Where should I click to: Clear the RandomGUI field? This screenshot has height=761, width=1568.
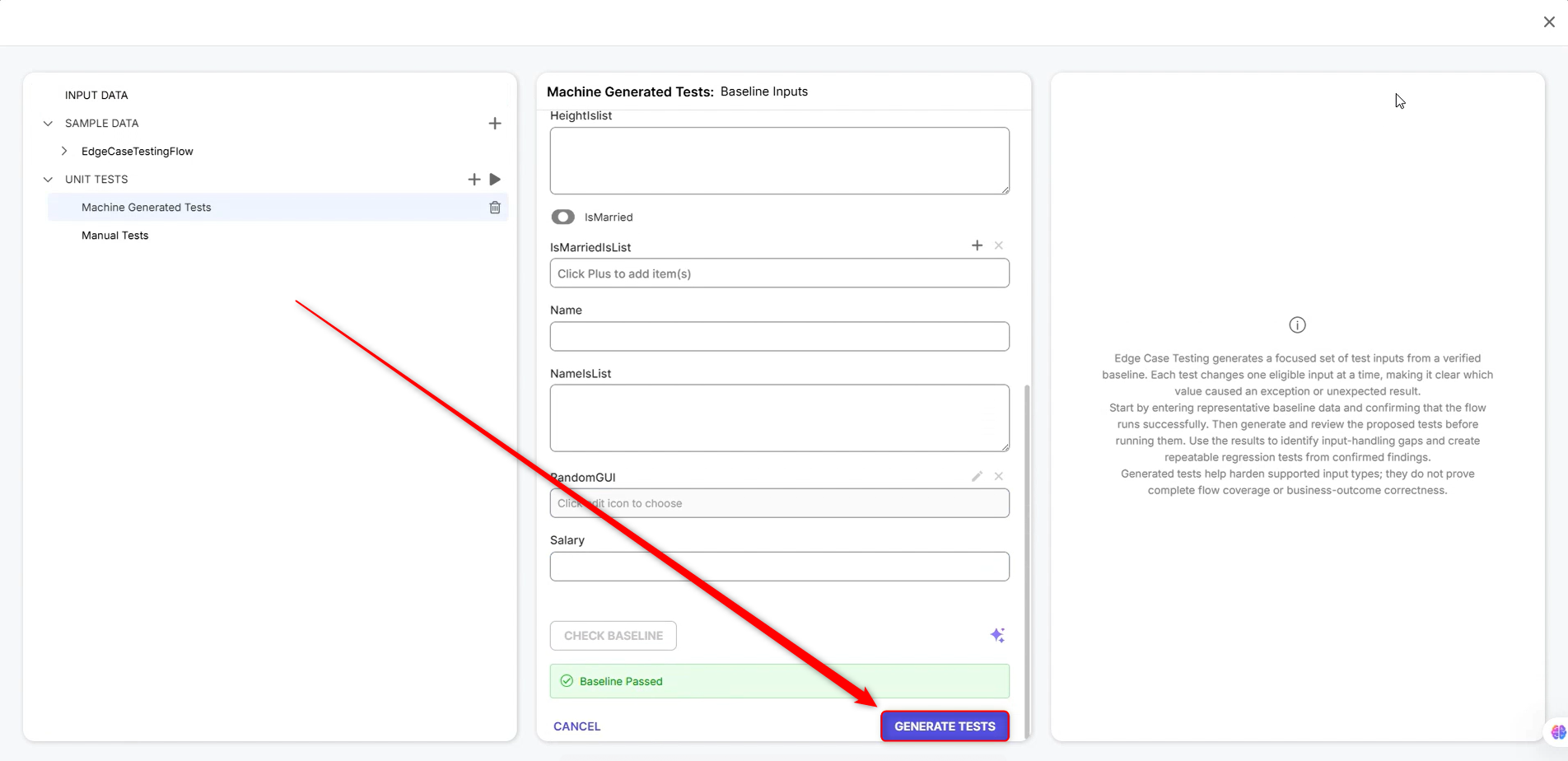pos(998,476)
